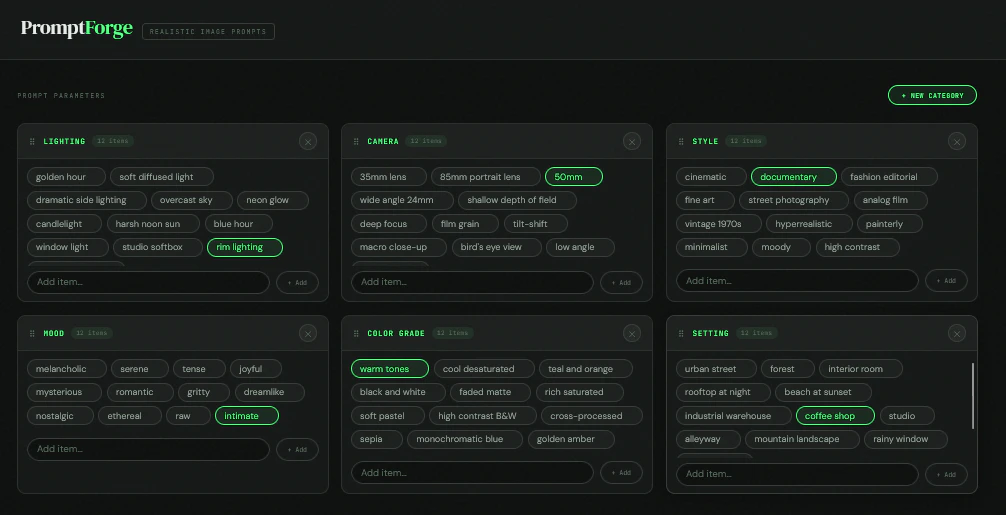Click the Color Grade card title
Image resolution: width=1006 pixels, height=515 pixels.
pos(396,333)
